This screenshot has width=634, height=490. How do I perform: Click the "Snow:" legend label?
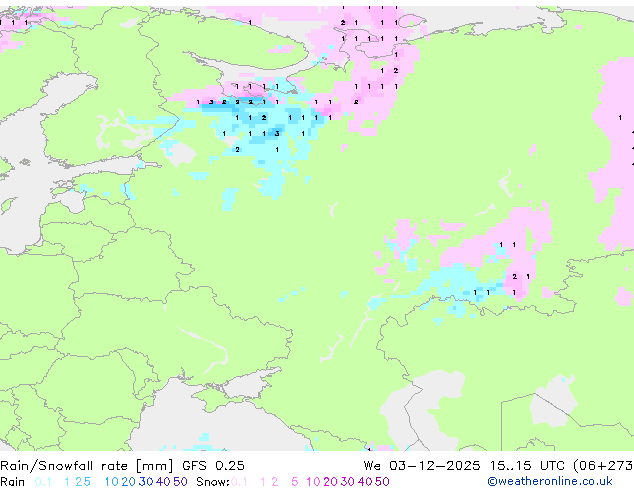tap(213, 482)
